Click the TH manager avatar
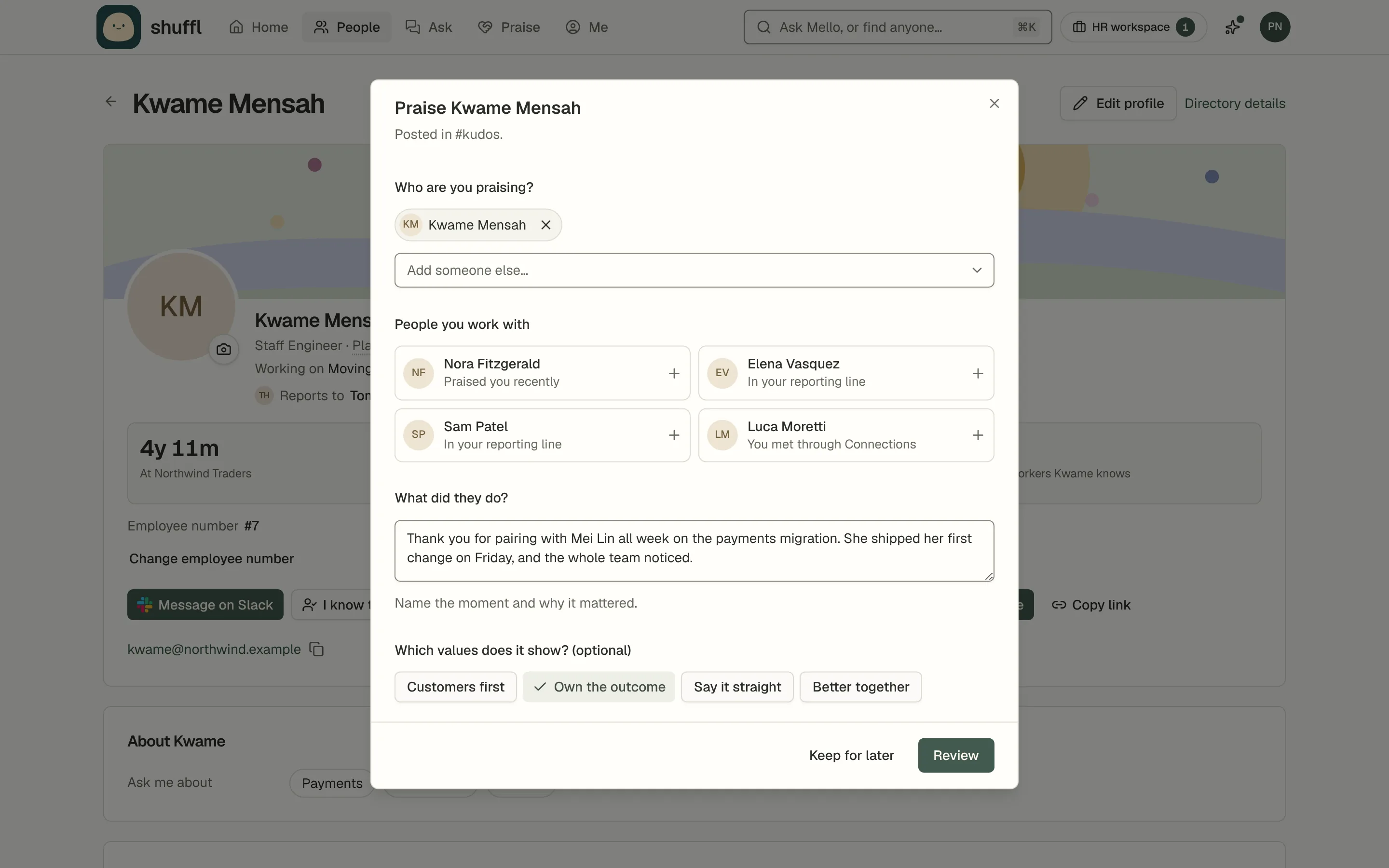 (264, 395)
